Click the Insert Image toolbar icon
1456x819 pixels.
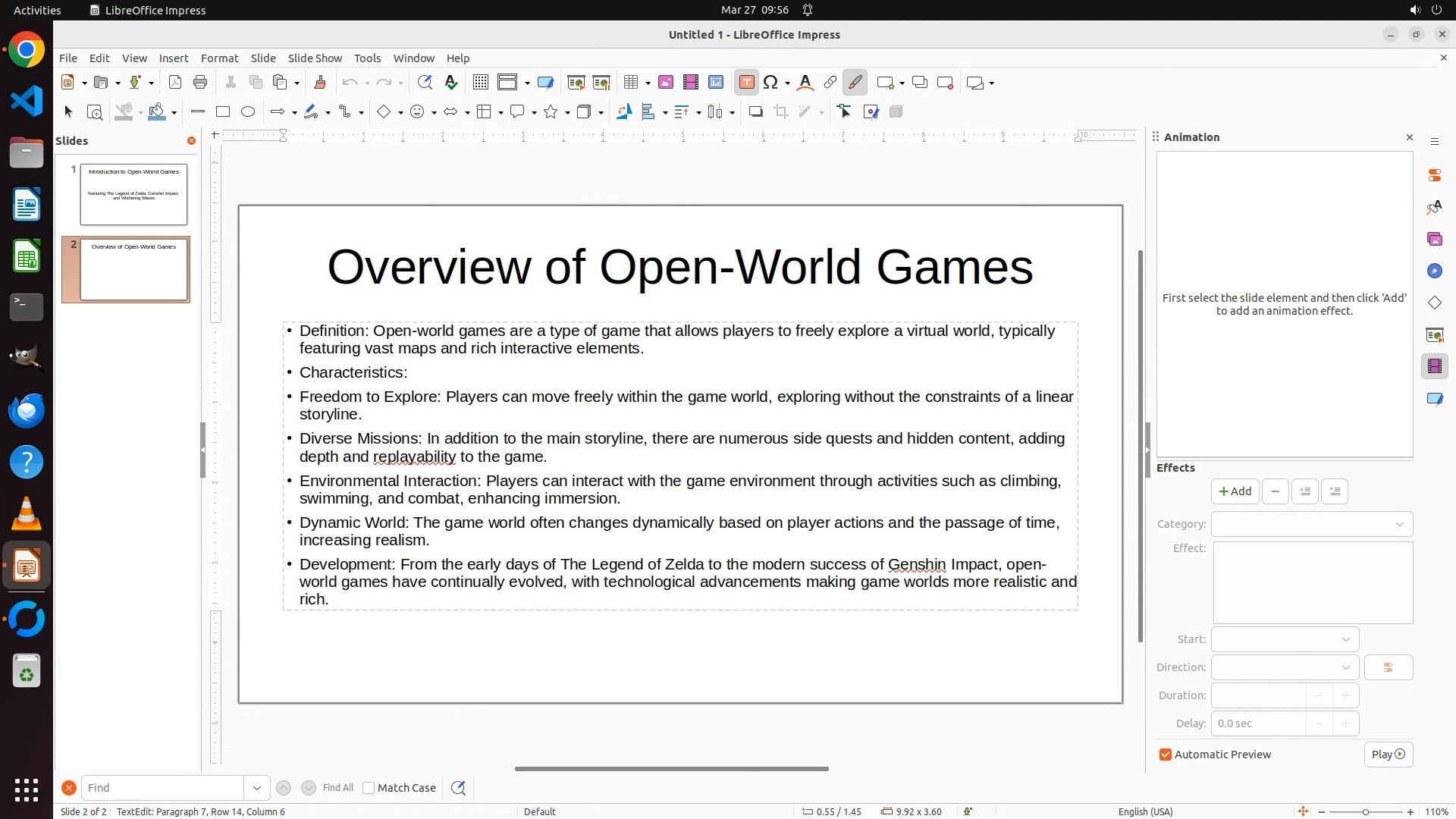pos(665,83)
